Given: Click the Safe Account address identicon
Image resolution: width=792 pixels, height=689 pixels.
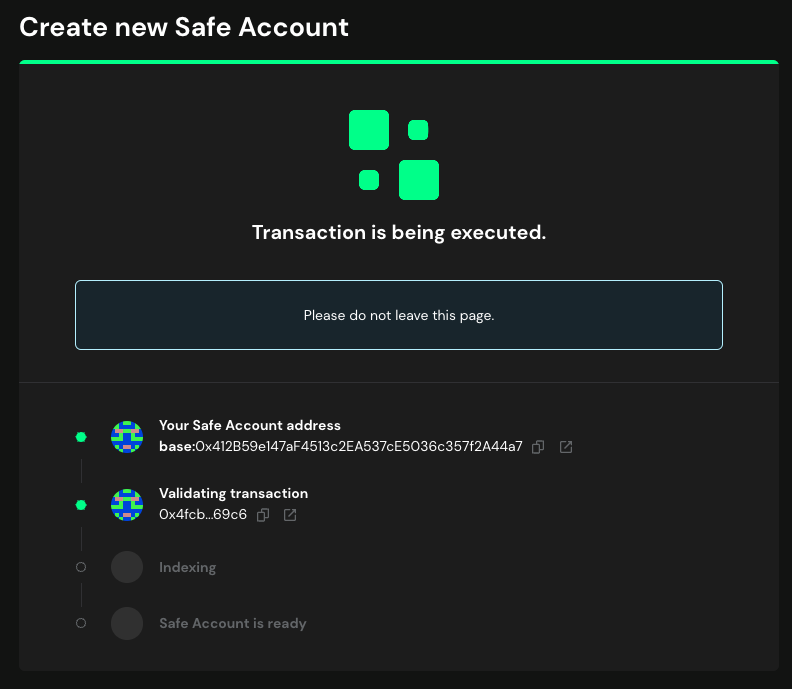Looking at the screenshot, I should [127, 437].
